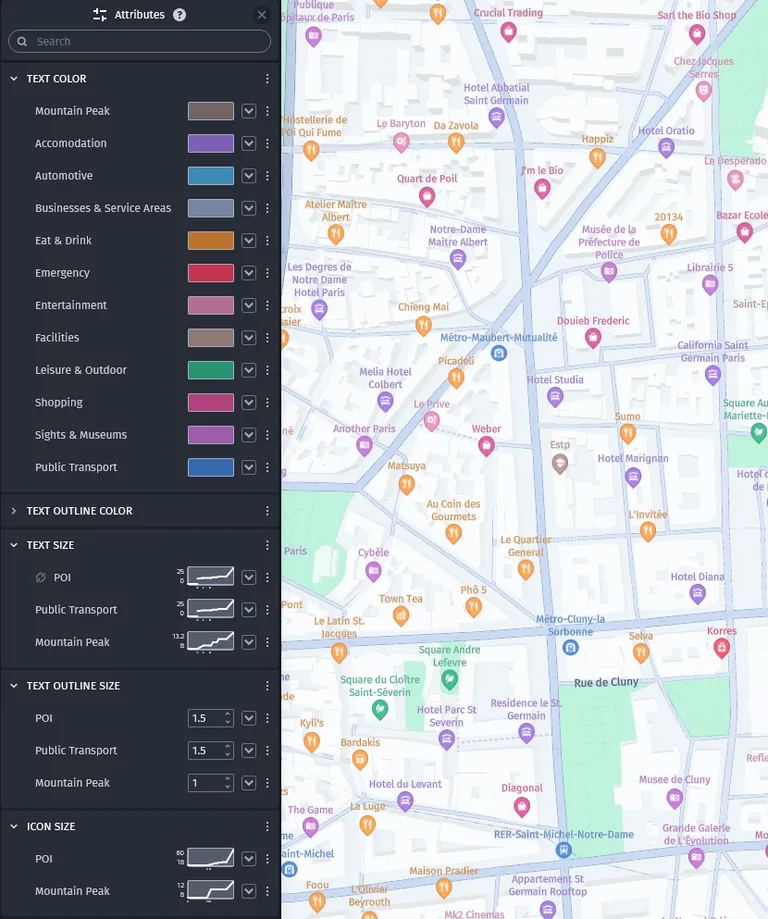The image size is (768, 919).
Task: Open the dropdown for Mountain Peak icon size
Action: click(x=249, y=891)
